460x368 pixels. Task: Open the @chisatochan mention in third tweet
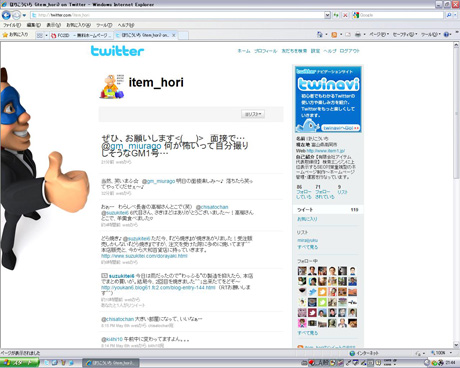point(212,207)
